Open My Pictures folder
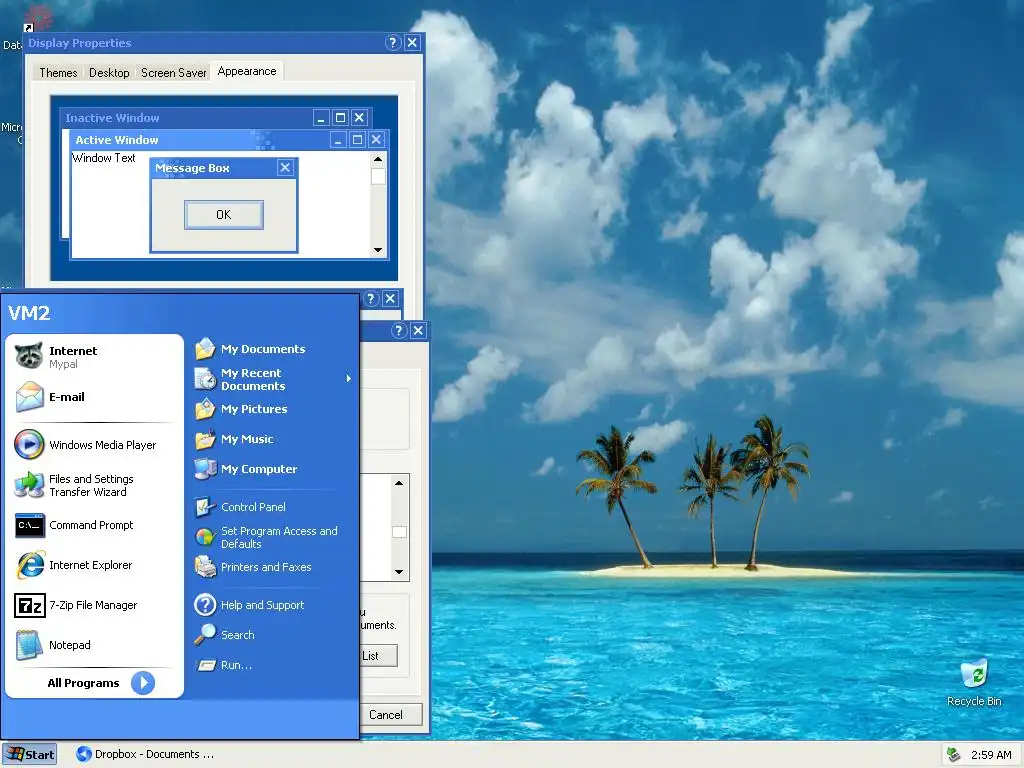The width and height of the screenshot is (1024, 768). [x=274, y=409]
